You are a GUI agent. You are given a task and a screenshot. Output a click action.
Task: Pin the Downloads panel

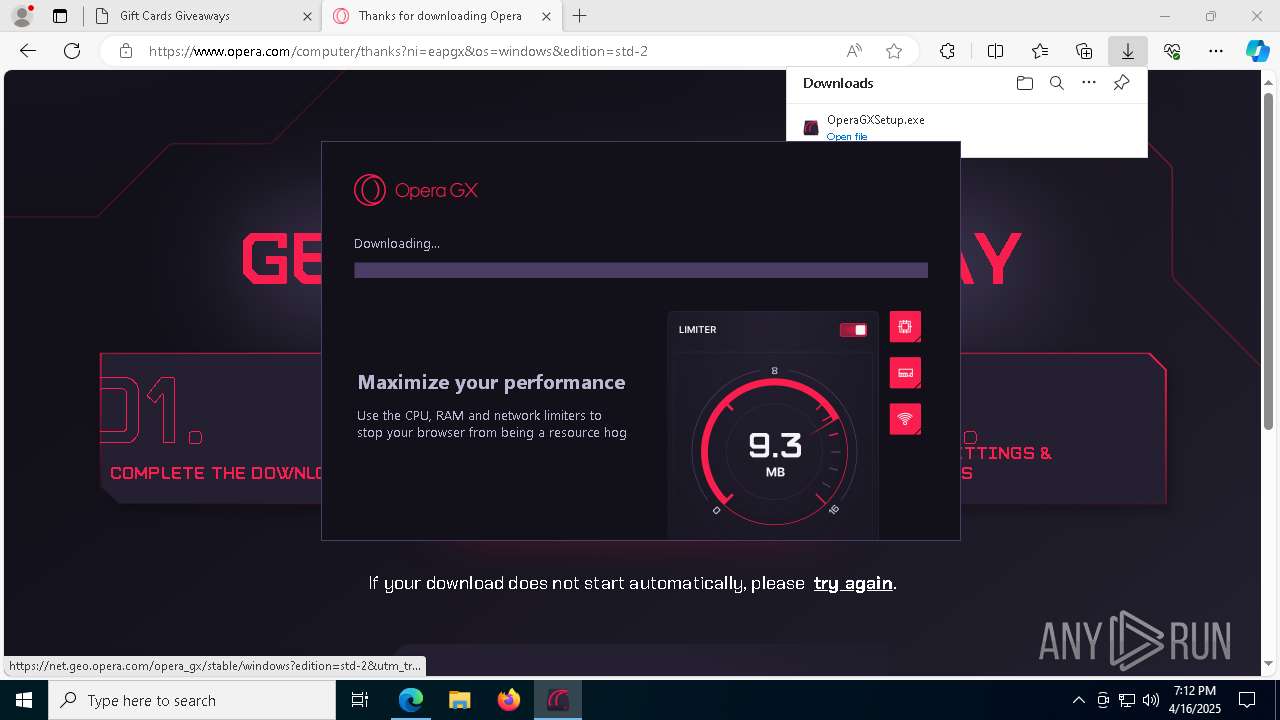(x=1121, y=83)
